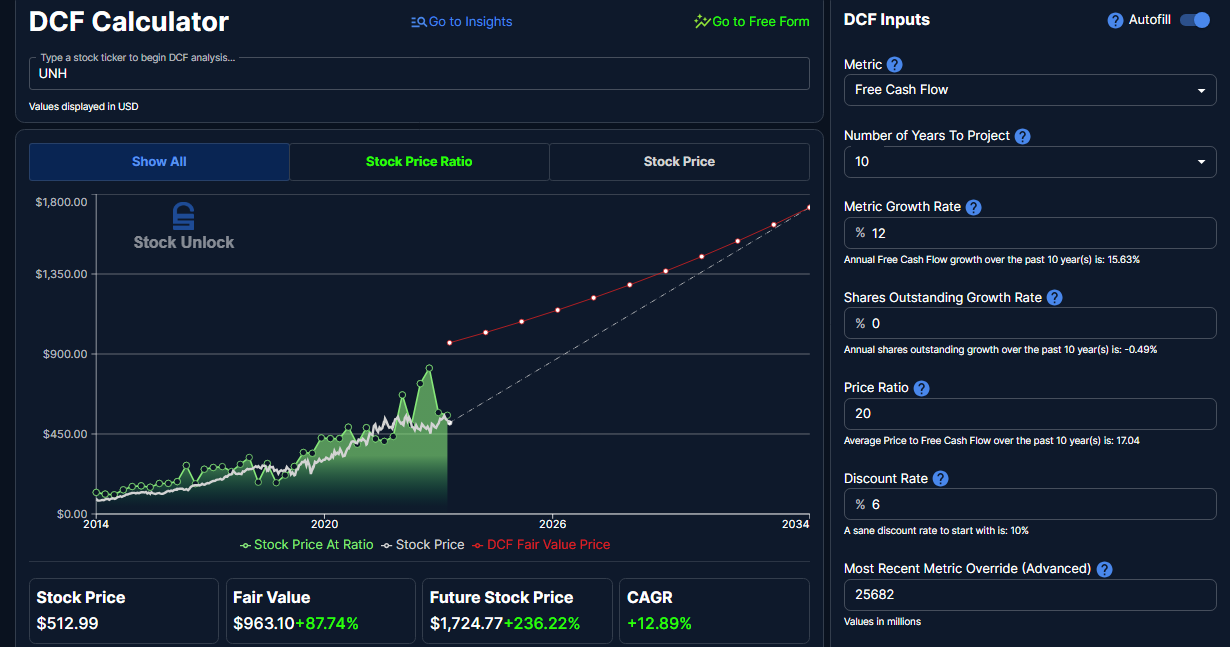This screenshot has width=1230, height=647.
Task: Open the help icon beside Metric
Action: click(895, 64)
